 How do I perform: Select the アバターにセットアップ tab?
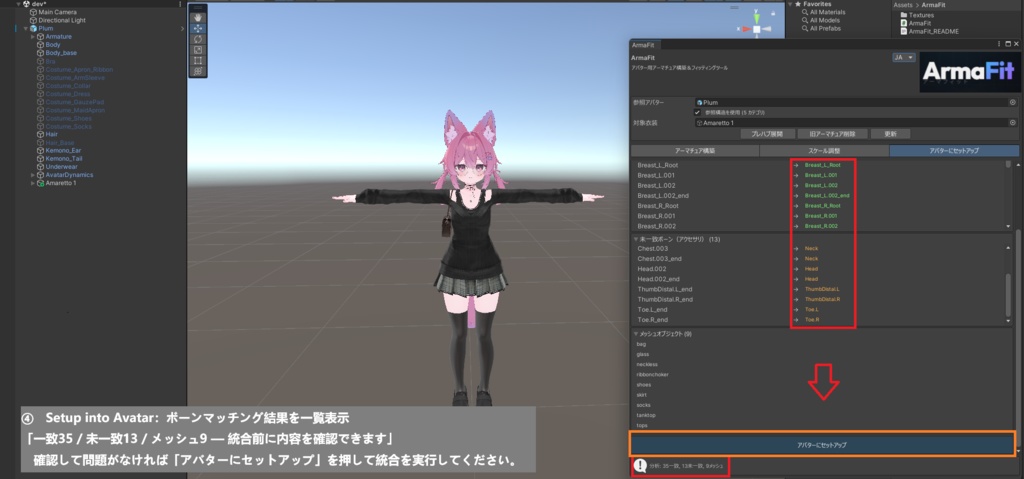(x=954, y=150)
